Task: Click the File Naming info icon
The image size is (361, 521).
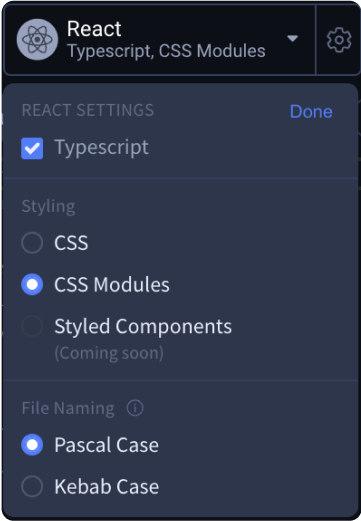Action: pos(135,408)
